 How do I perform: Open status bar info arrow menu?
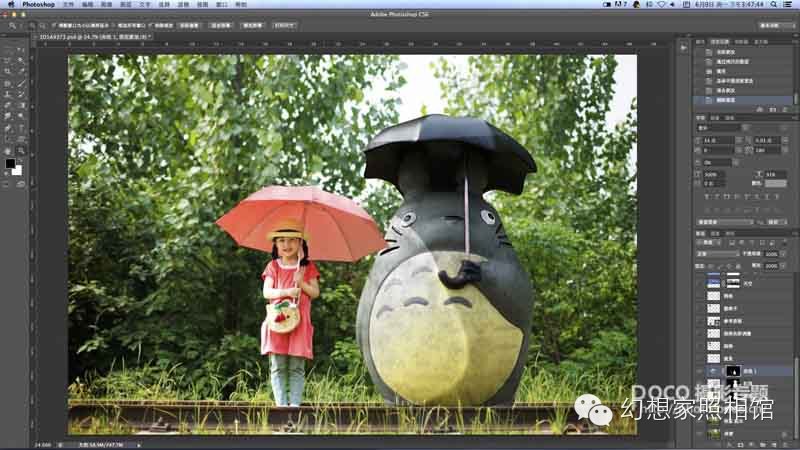coord(138,445)
